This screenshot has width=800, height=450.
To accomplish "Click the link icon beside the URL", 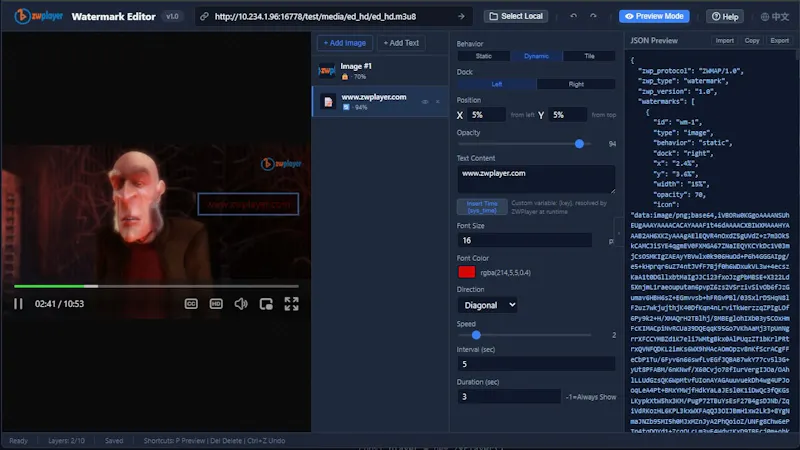I will point(204,16).
